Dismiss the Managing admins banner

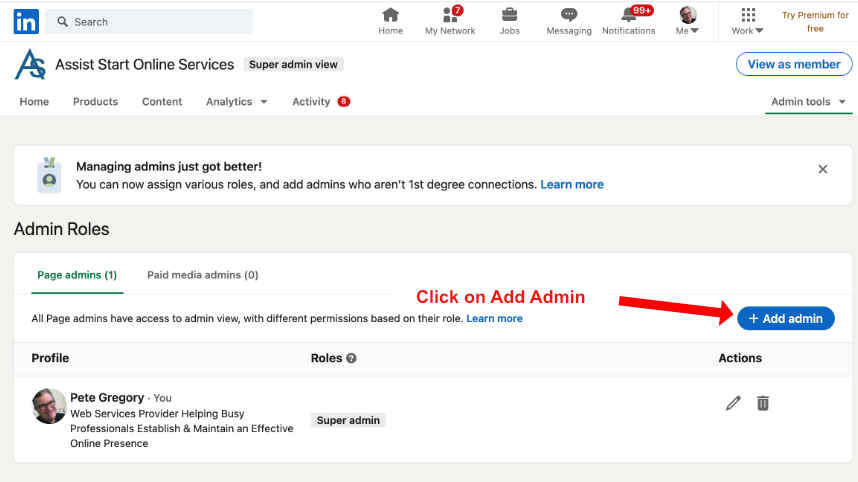tap(822, 169)
